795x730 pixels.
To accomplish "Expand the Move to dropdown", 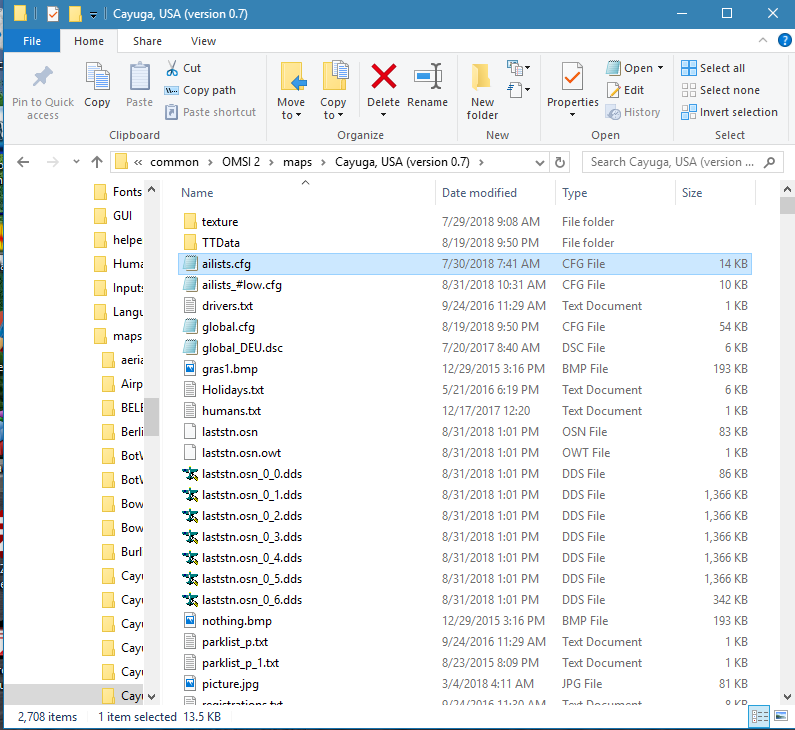I will pos(291,115).
